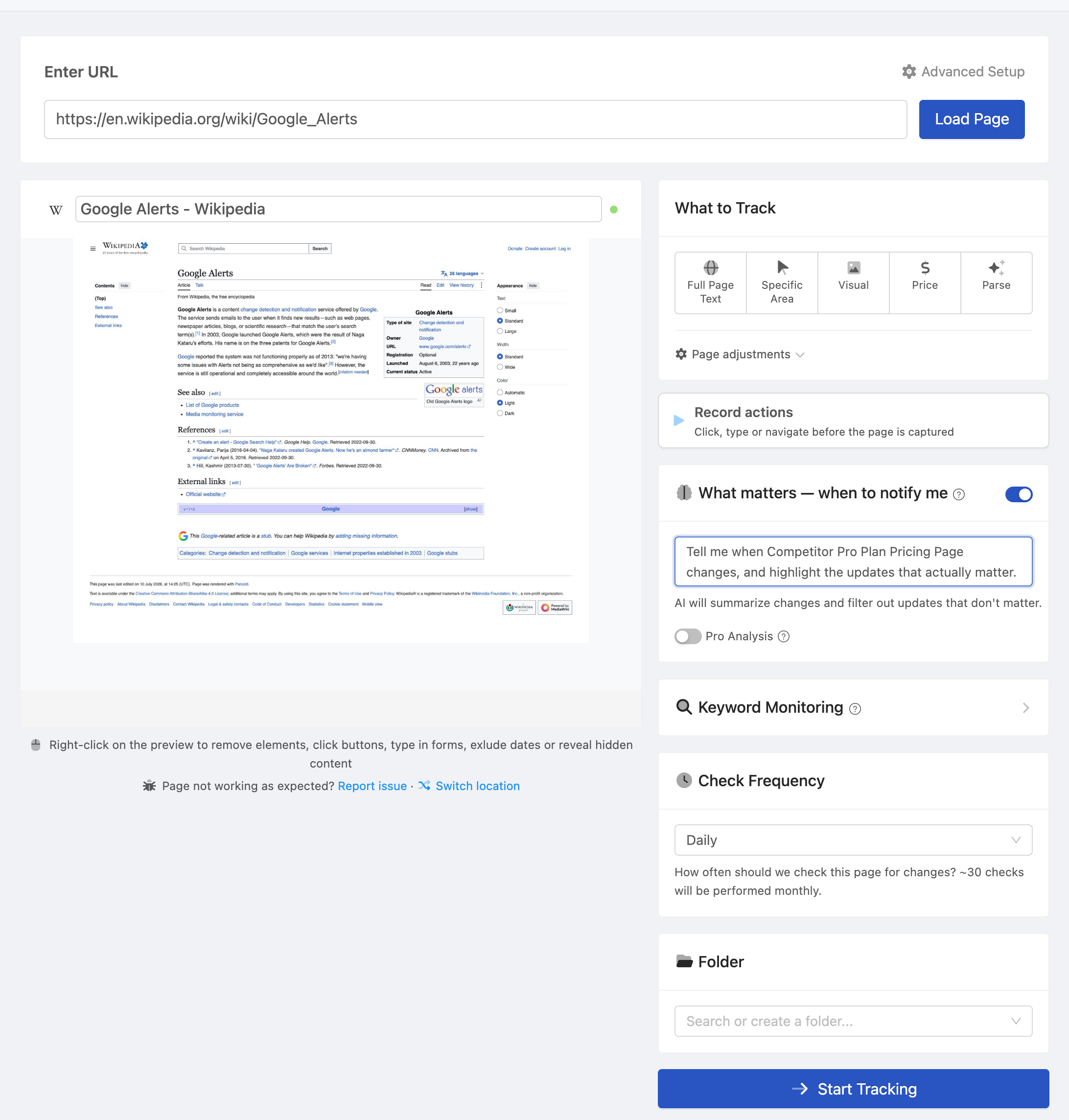Click the Record actions panel
The height and width of the screenshot is (1120, 1069).
pyautogui.click(x=853, y=420)
